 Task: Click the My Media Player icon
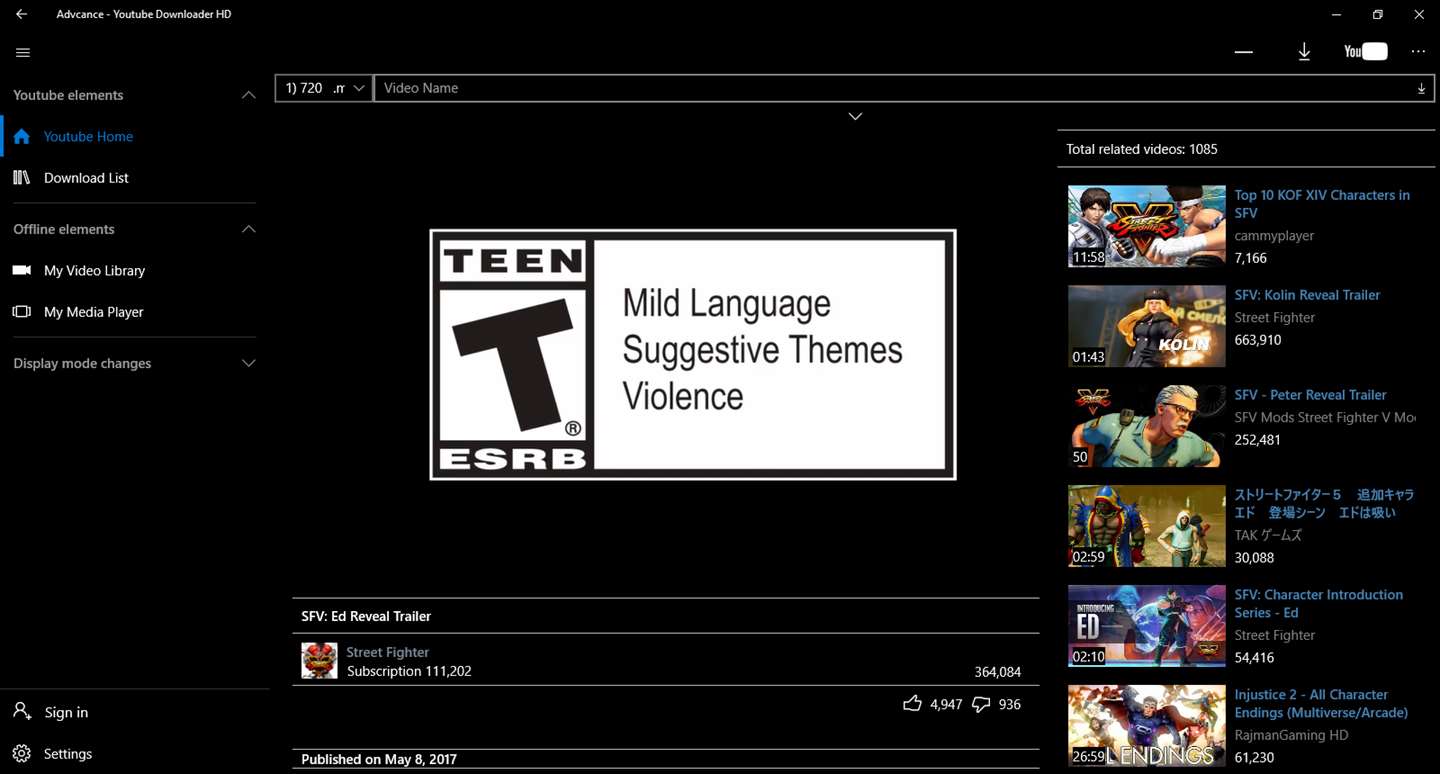(22, 312)
